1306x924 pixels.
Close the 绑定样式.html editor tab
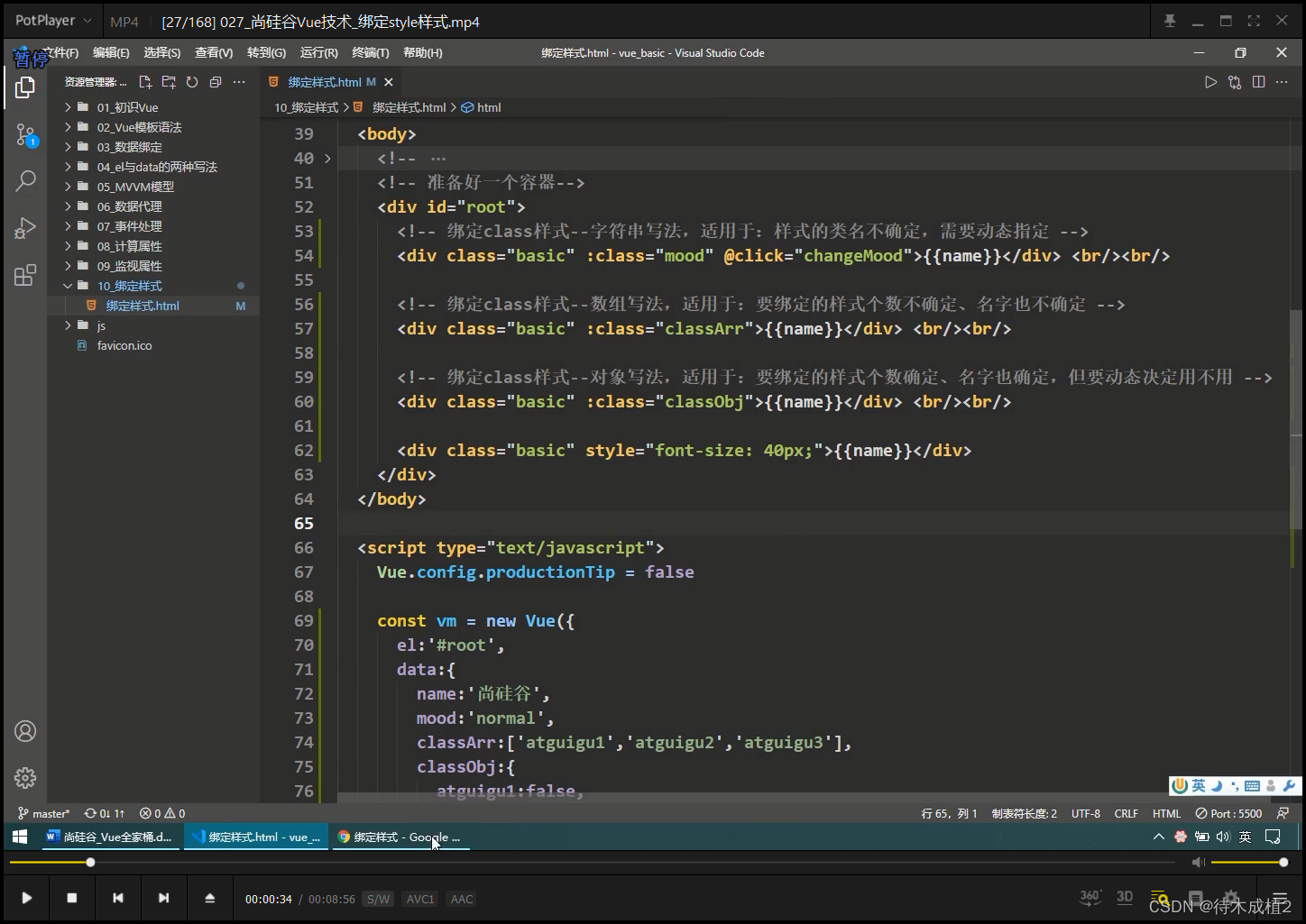point(389,82)
